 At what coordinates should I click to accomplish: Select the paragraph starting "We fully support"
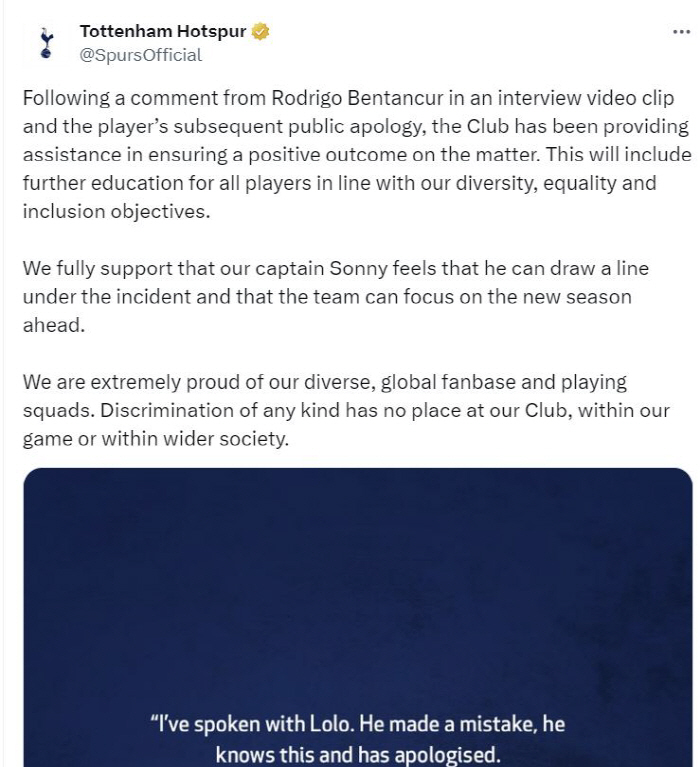tap(336, 296)
